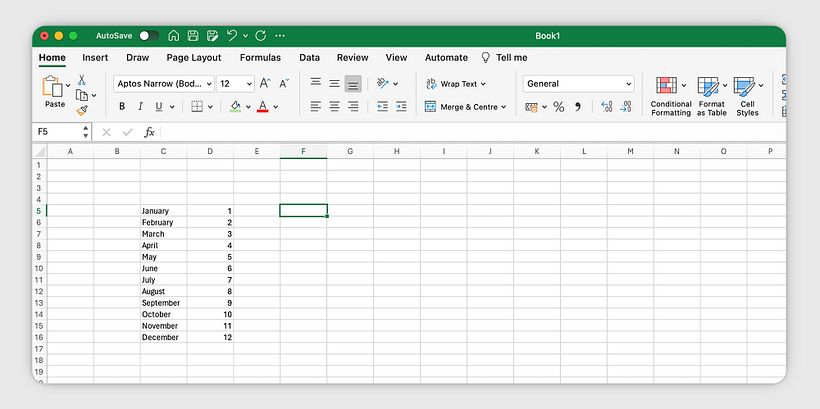
Task: Align text left
Action: pos(315,107)
